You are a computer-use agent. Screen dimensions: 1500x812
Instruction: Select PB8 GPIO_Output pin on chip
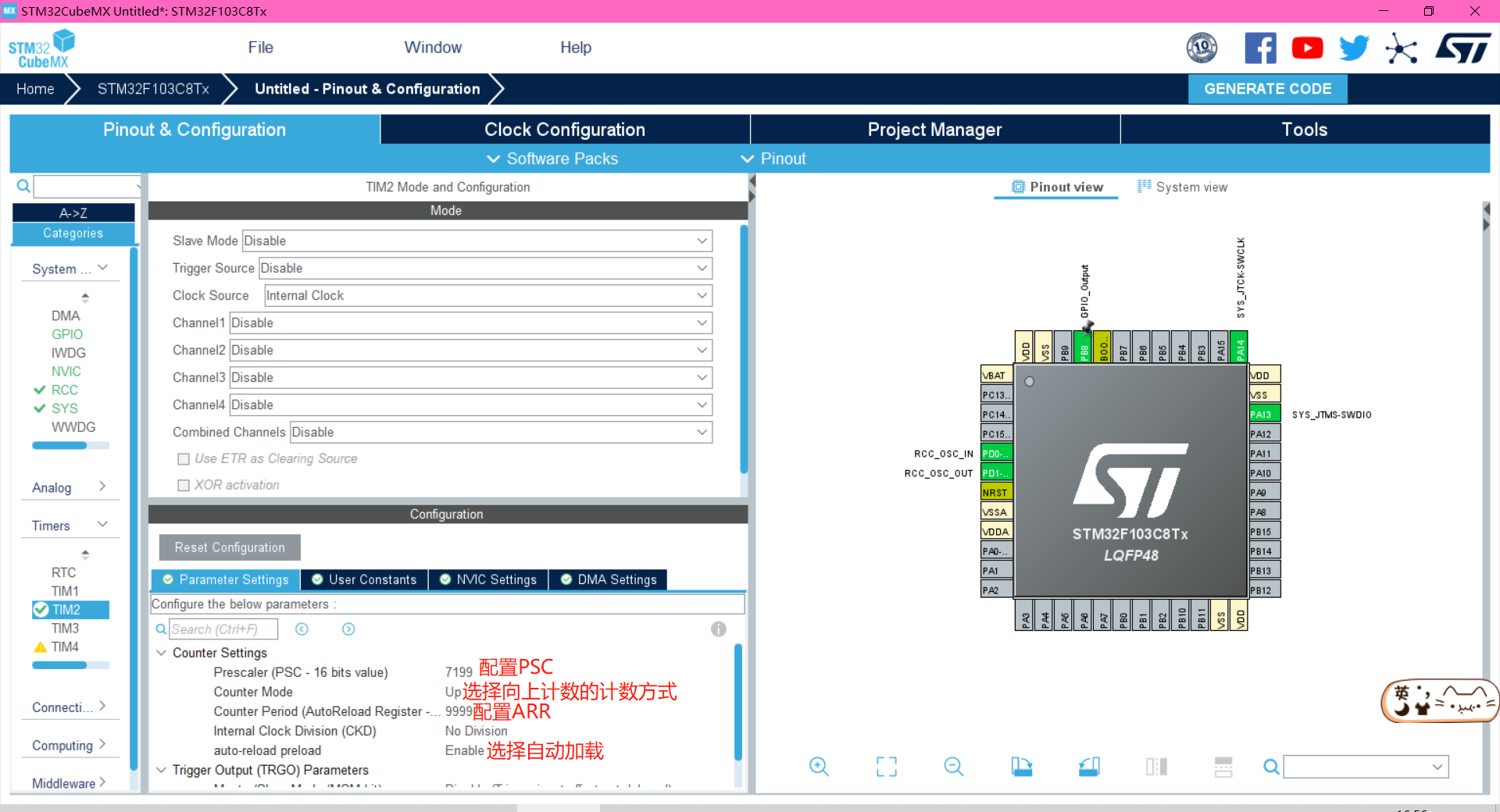(1084, 347)
